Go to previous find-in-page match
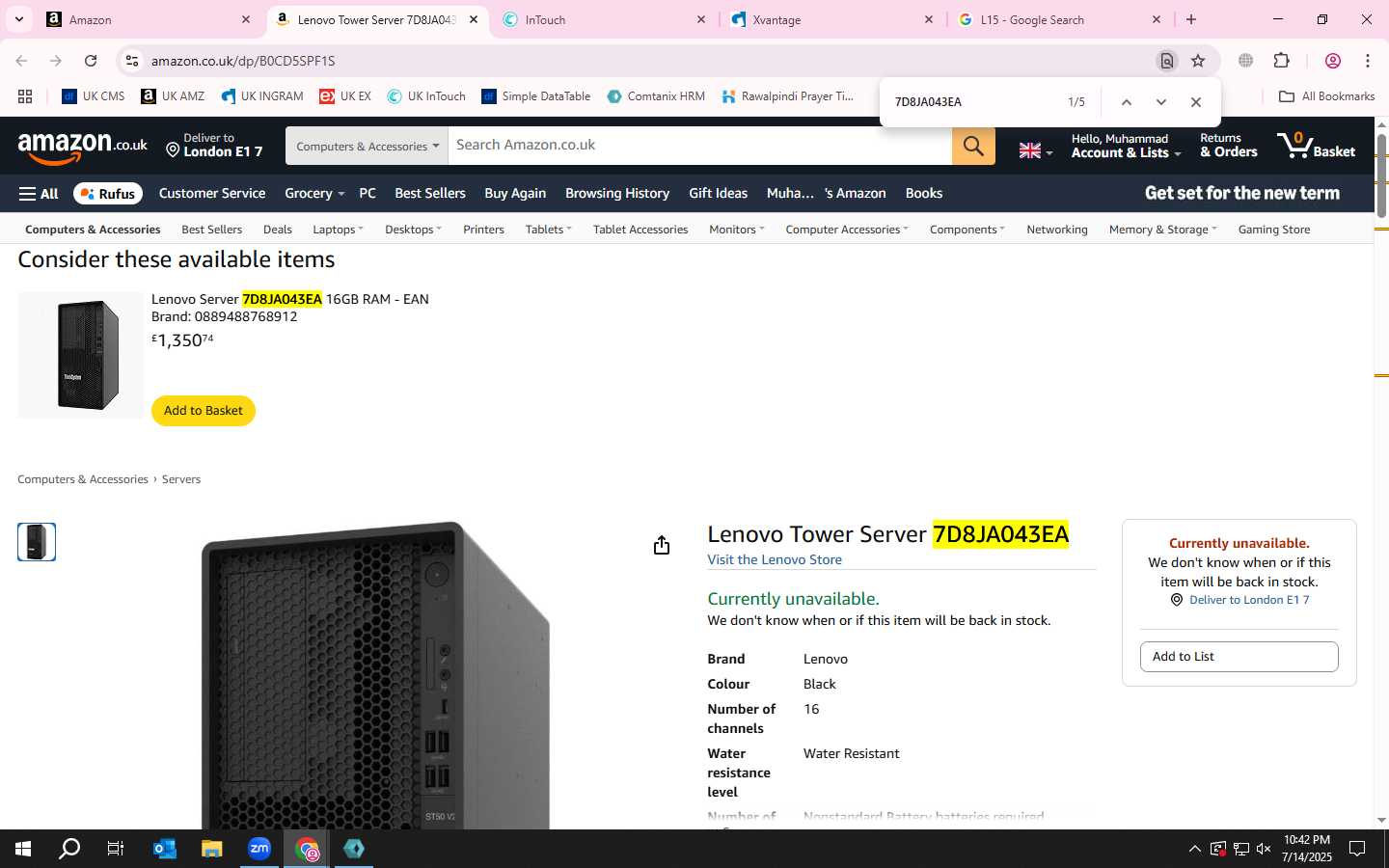1389x868 pixels. click(x=1126, y=102)
